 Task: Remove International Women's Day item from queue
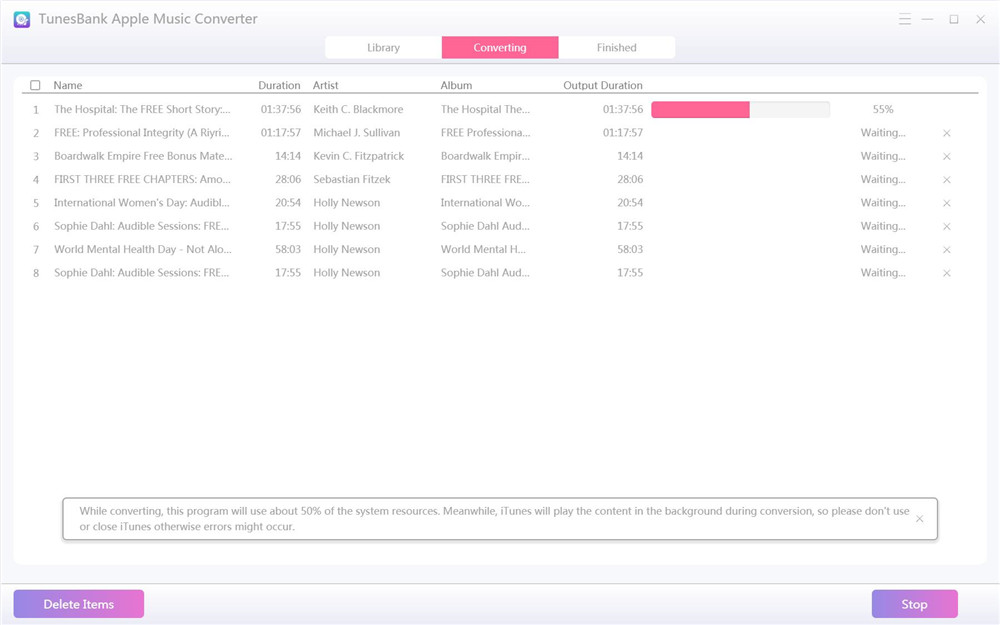tap(946, 203)
